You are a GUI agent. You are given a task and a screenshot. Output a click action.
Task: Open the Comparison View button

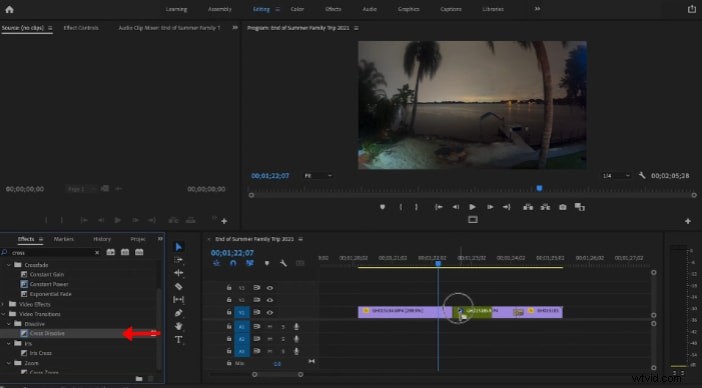(580, 207)
